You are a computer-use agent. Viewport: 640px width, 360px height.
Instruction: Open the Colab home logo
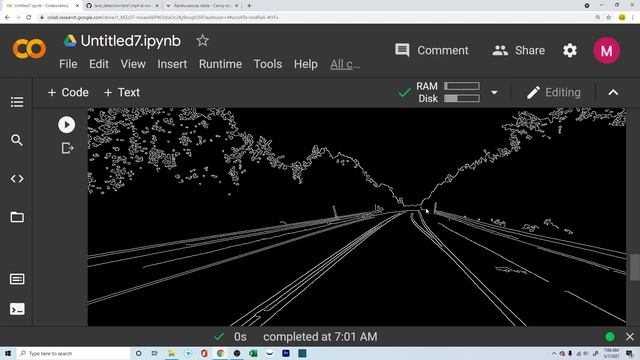click(x=29, y=49)
